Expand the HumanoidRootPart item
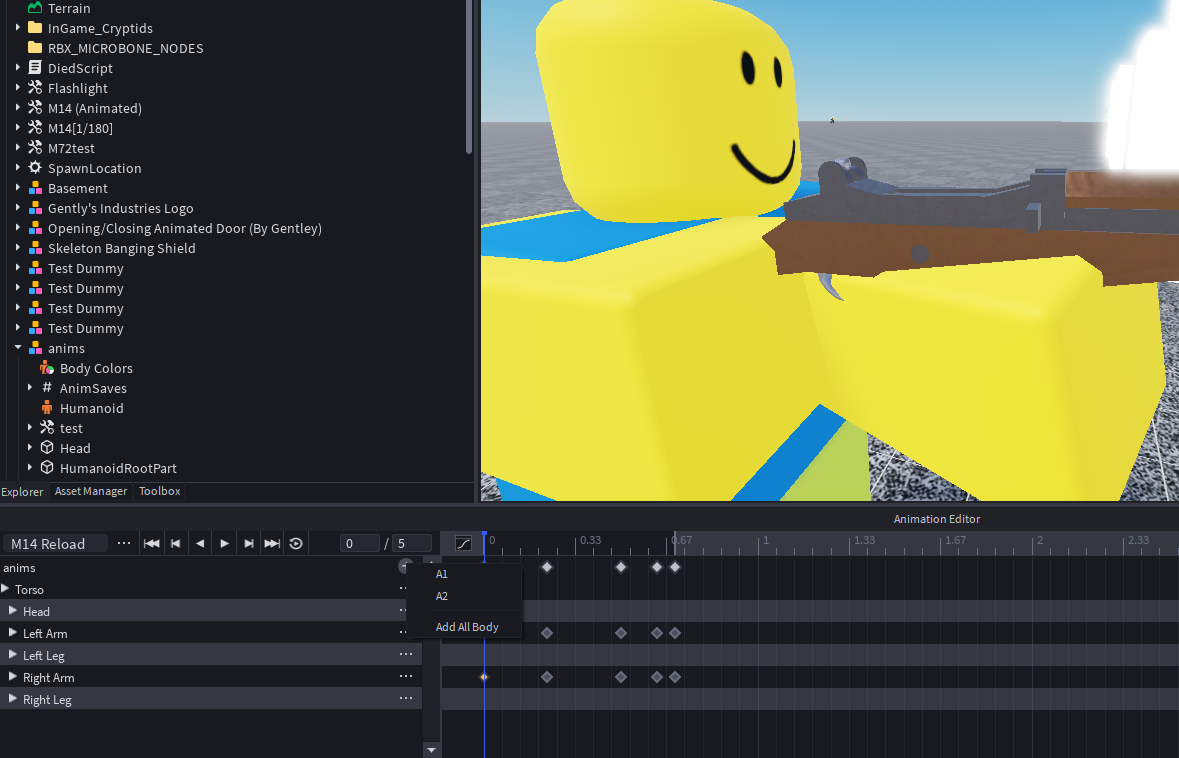1179x758 pixels. 29,468
